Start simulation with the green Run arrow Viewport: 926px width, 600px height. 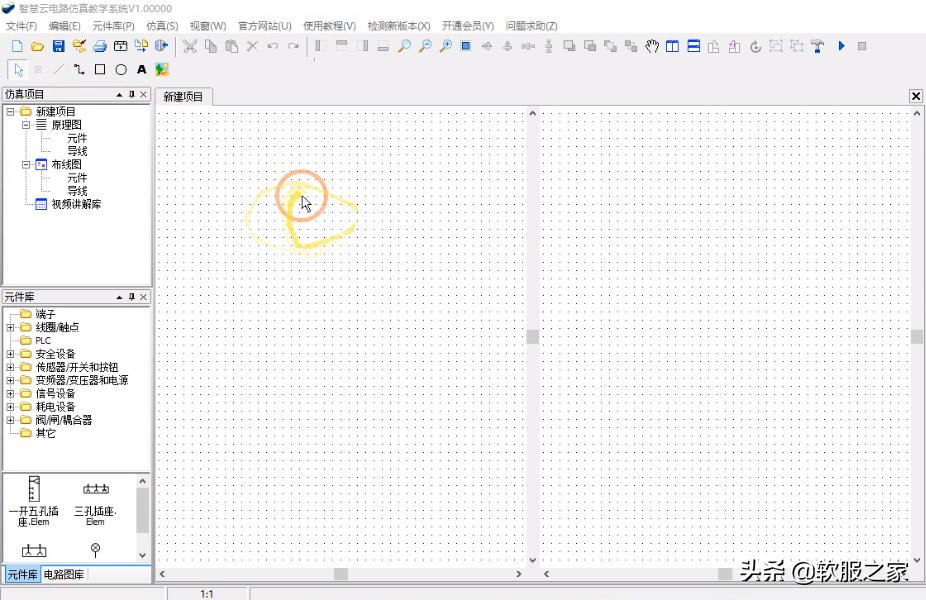click(841, 46)
